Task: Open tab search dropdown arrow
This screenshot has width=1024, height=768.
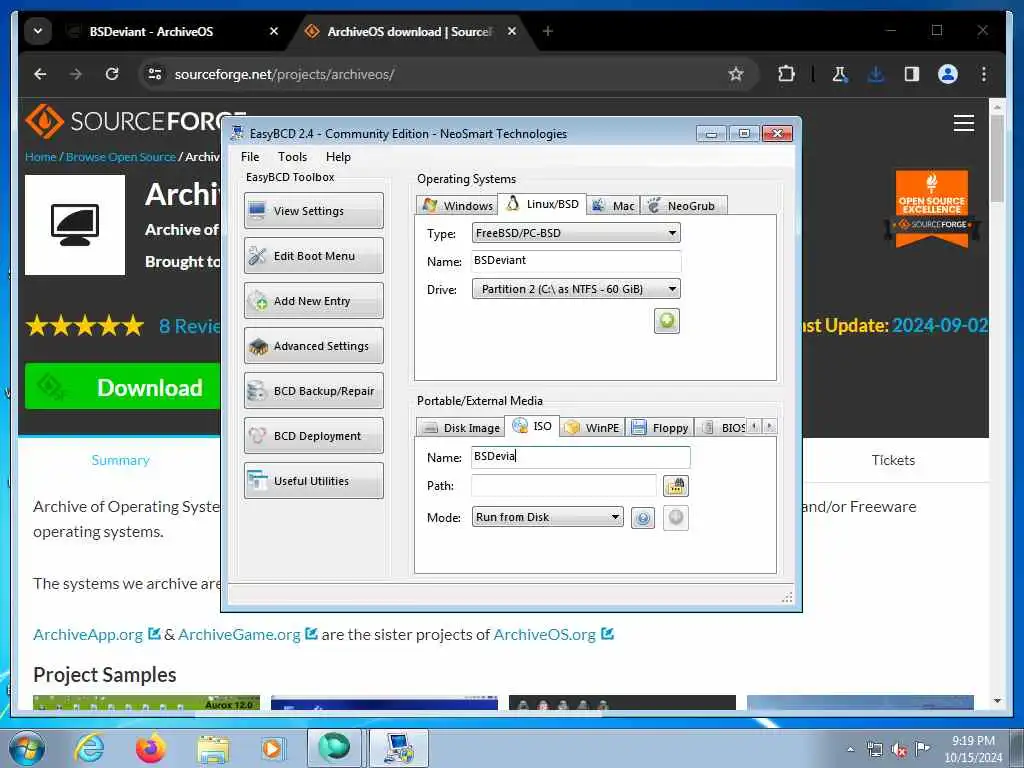Action: (x=38, y=31)
